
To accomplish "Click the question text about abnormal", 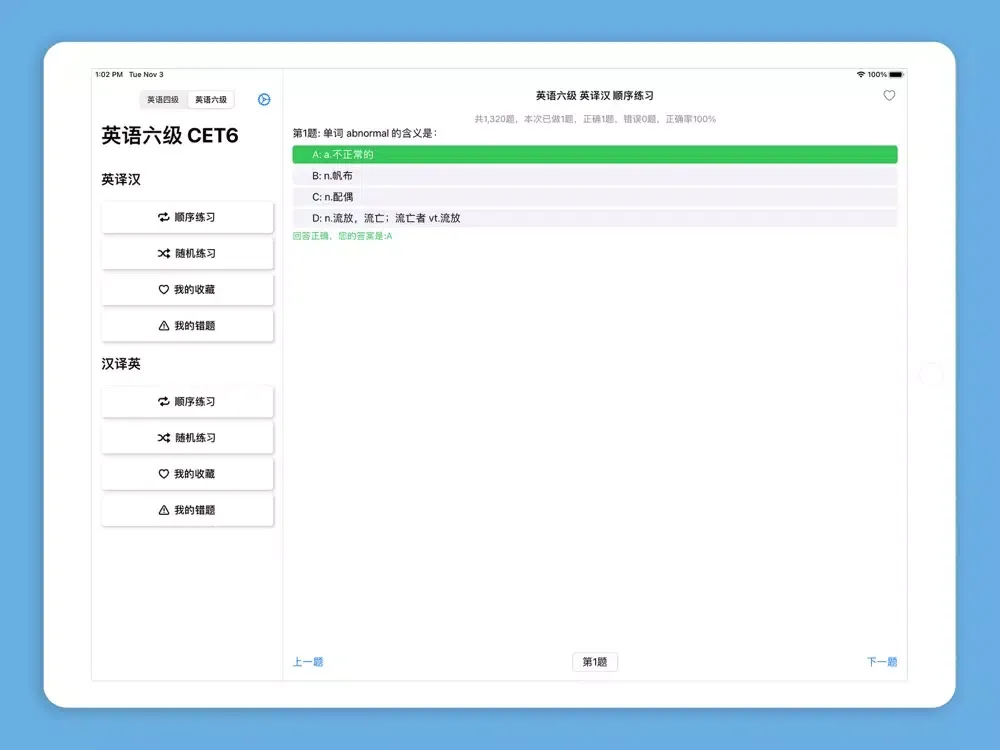I will (365, 133).
